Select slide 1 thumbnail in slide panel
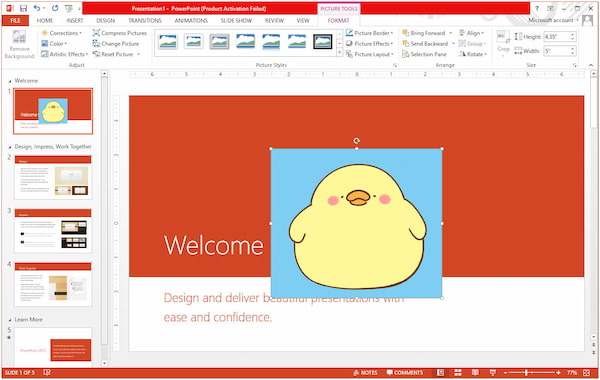Image resolution: width=600 pixels, height=380 pixels. point(53,111)
